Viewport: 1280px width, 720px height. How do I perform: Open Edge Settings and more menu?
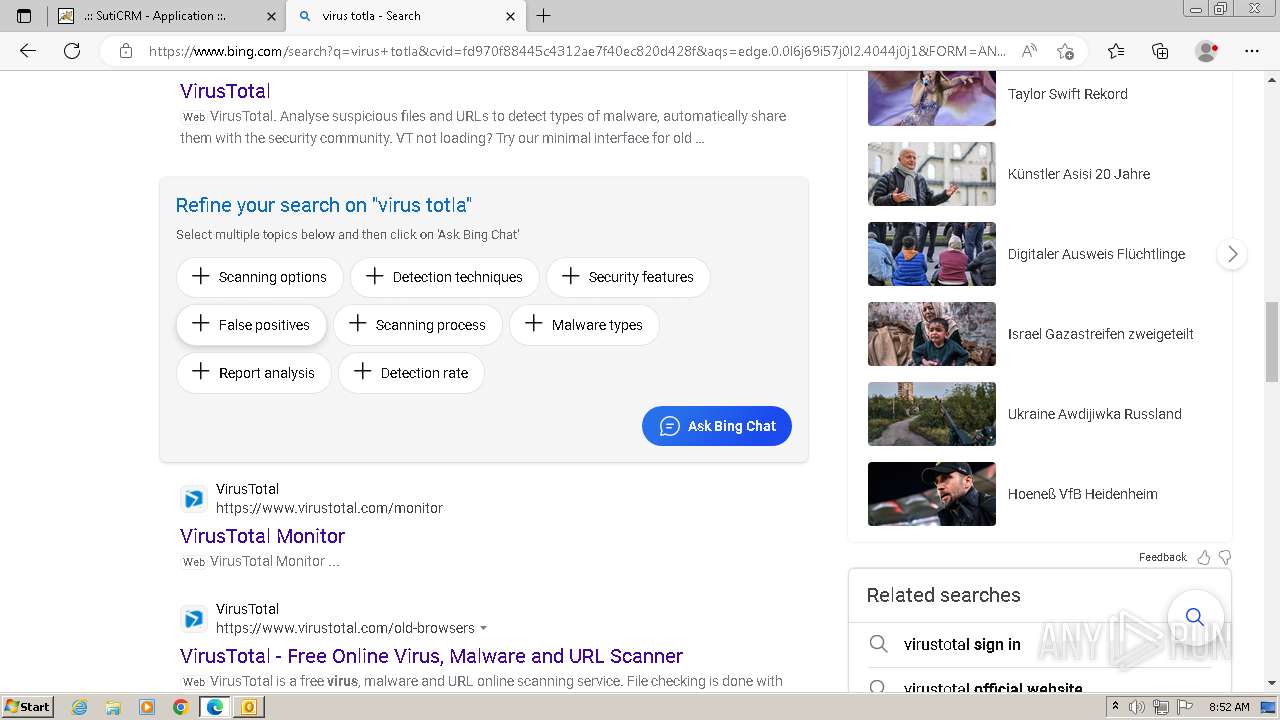(x=1252, y=51)
